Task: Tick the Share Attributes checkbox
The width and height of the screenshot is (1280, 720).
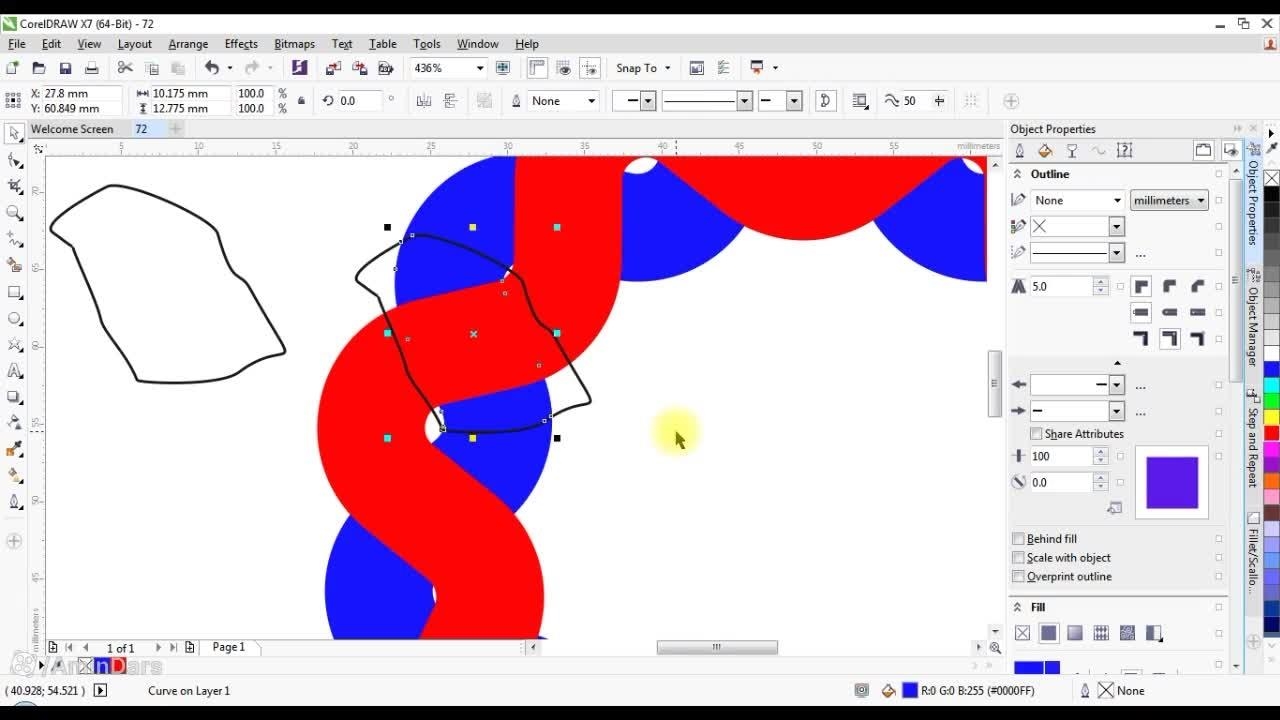Action: click(1036, 434)
